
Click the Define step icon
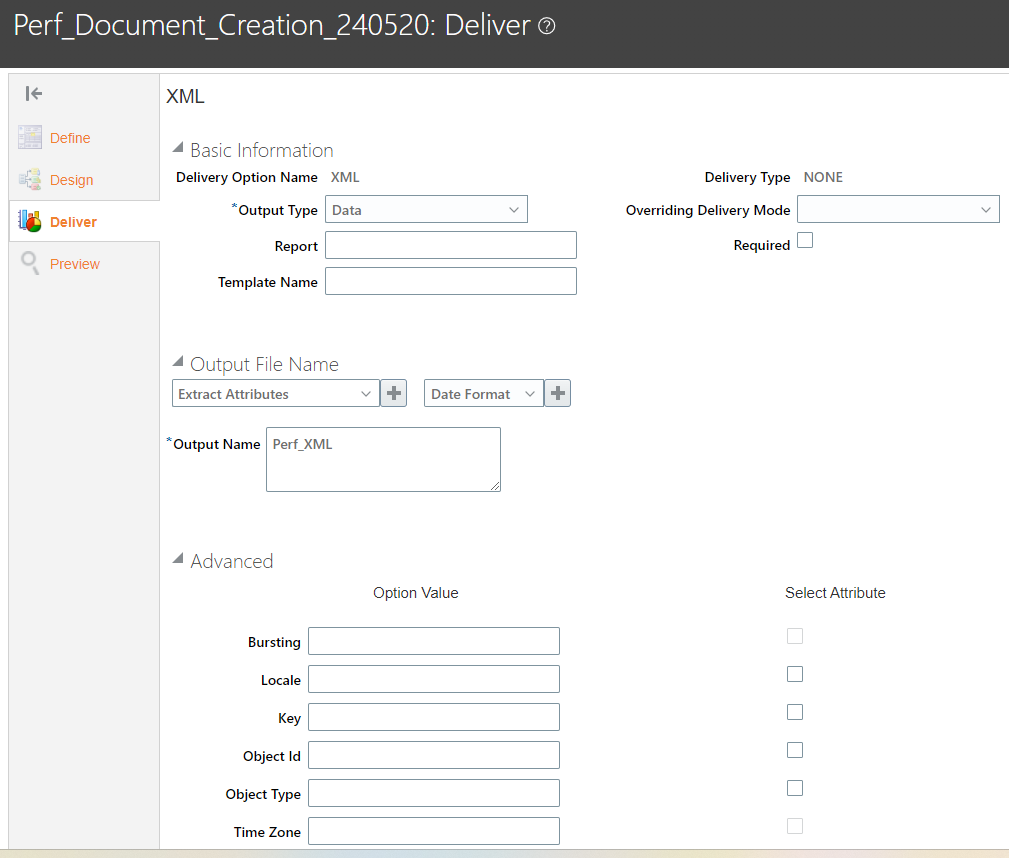[30, 137]
